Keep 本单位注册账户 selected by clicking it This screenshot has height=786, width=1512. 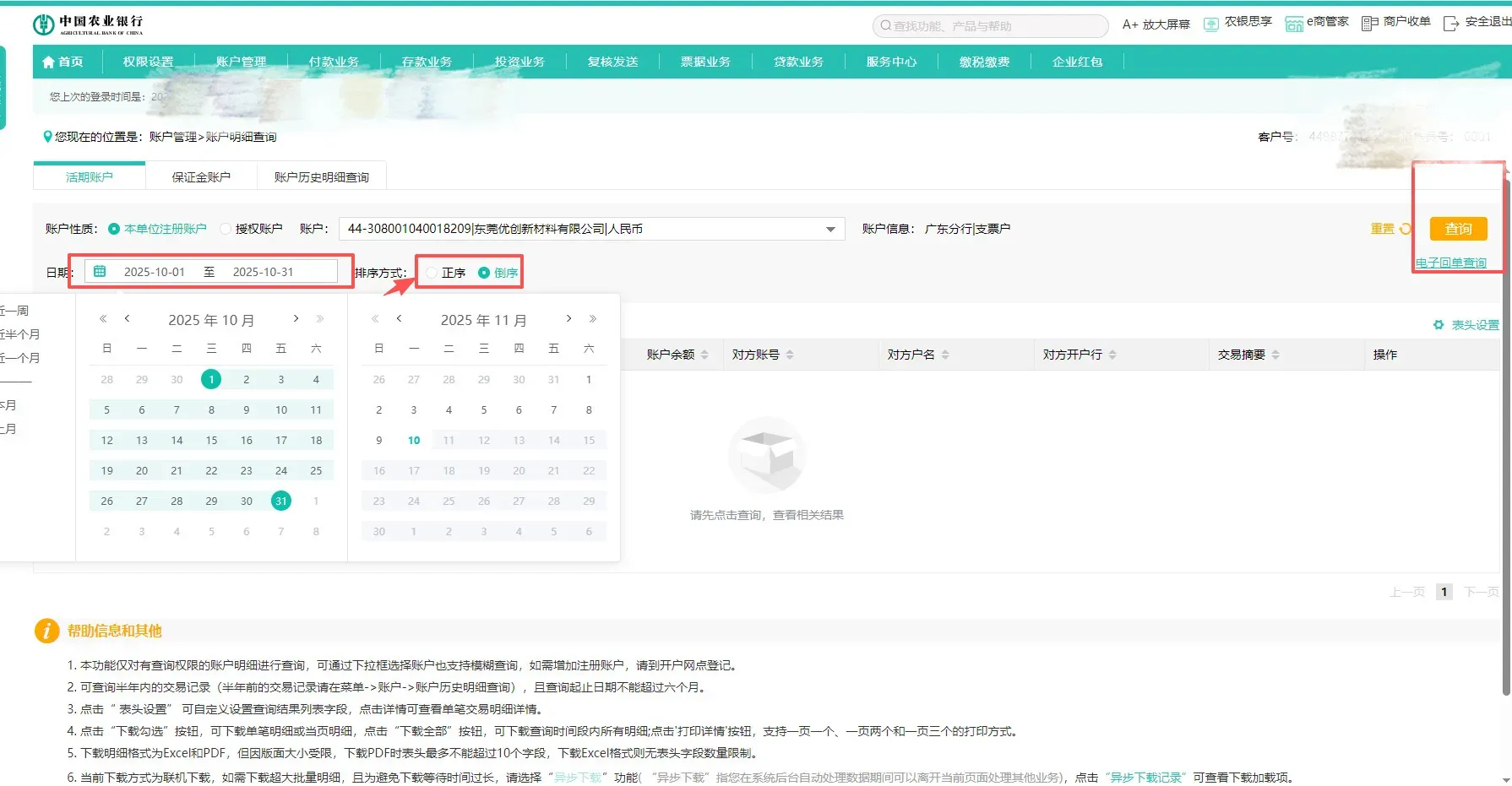[114, 228]
